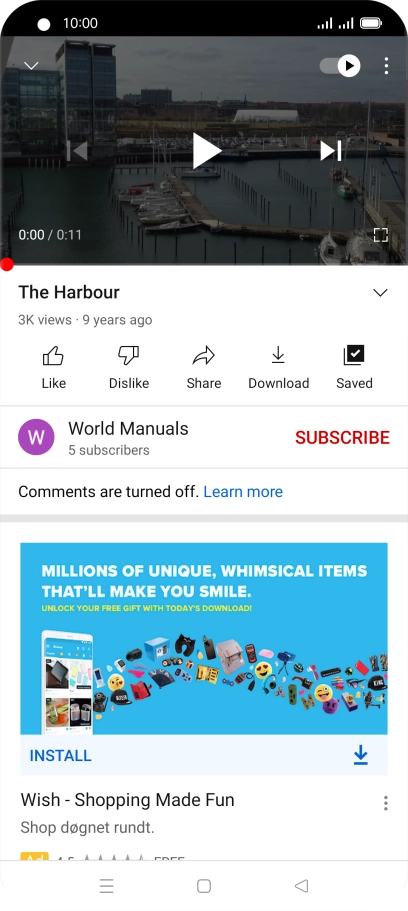408x911 pixels.
Task: Like The Harbour video
Action: click(x=53, y=367)
